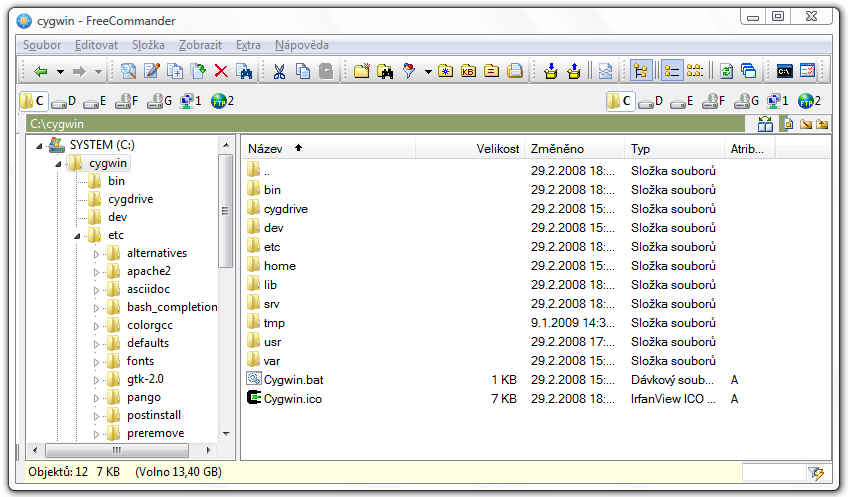Click the red X delete icon
The height and width of the screenshot is (497, 850).
tap(221, 71)
